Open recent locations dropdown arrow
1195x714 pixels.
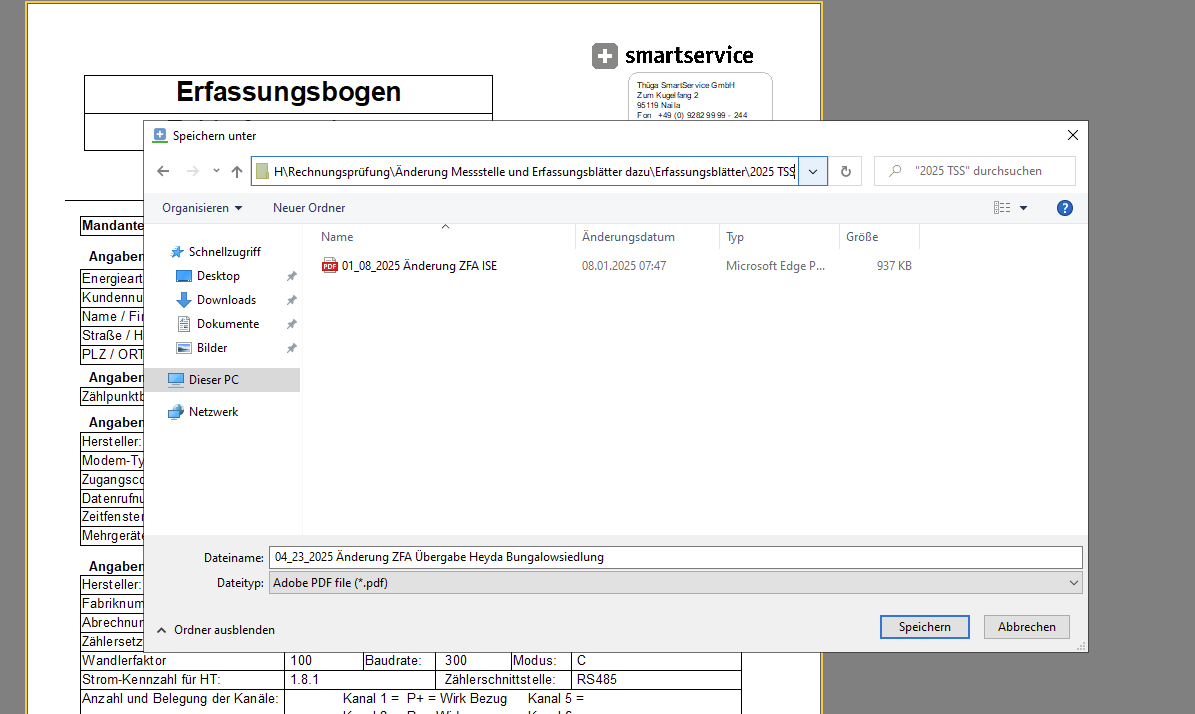tap(216, 171)
